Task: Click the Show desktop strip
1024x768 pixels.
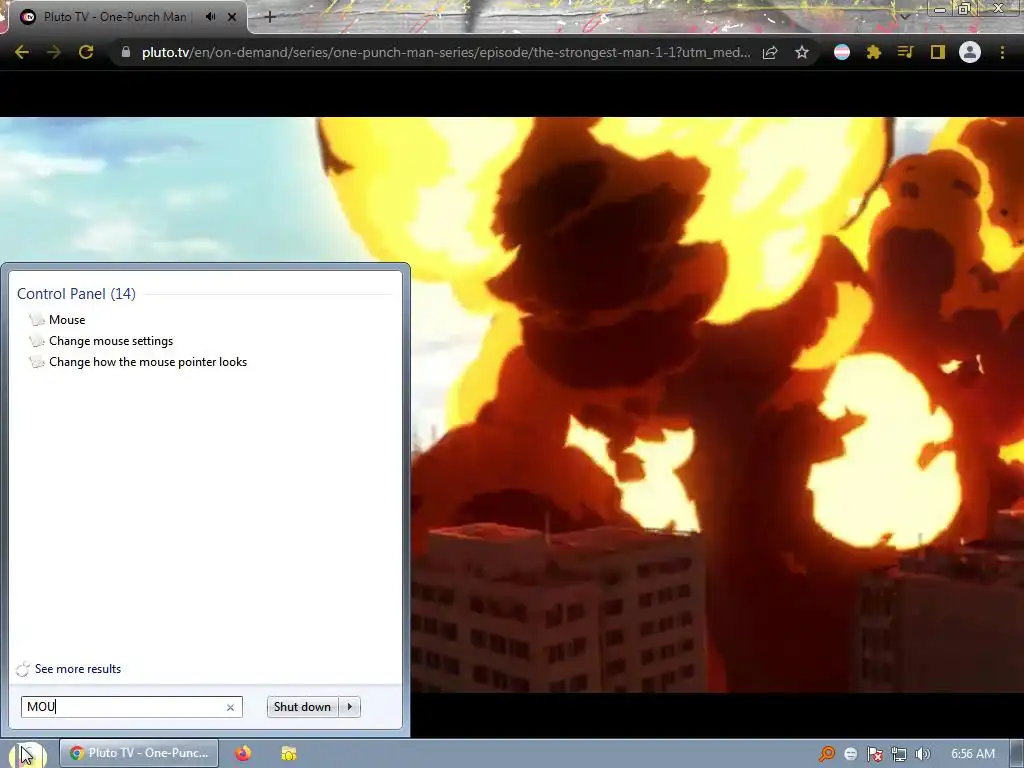Action: coord(1017,754)
